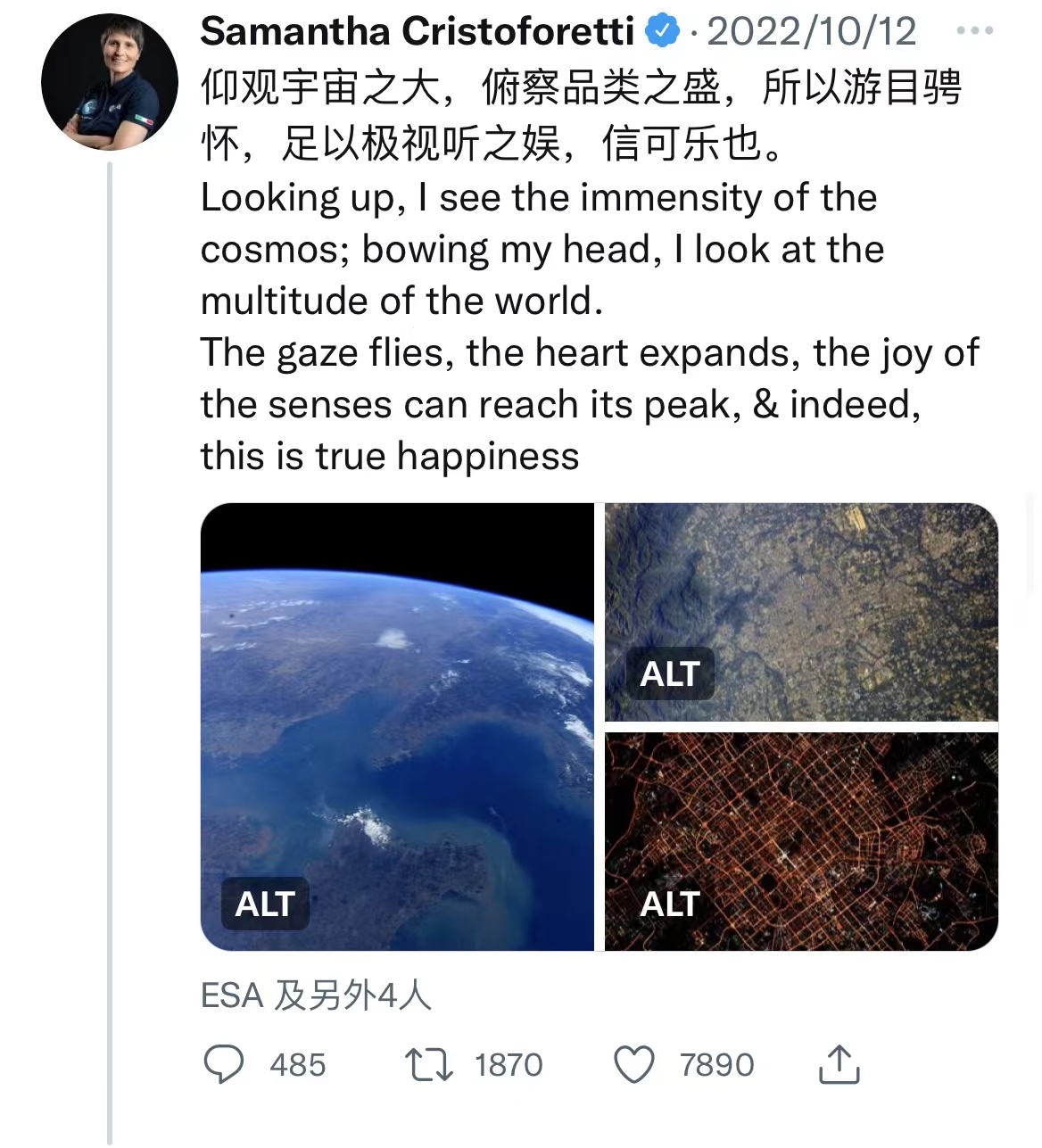1042x1148 pixels.
Task: Tap the share upload icon
Action: coord(839,1064)
